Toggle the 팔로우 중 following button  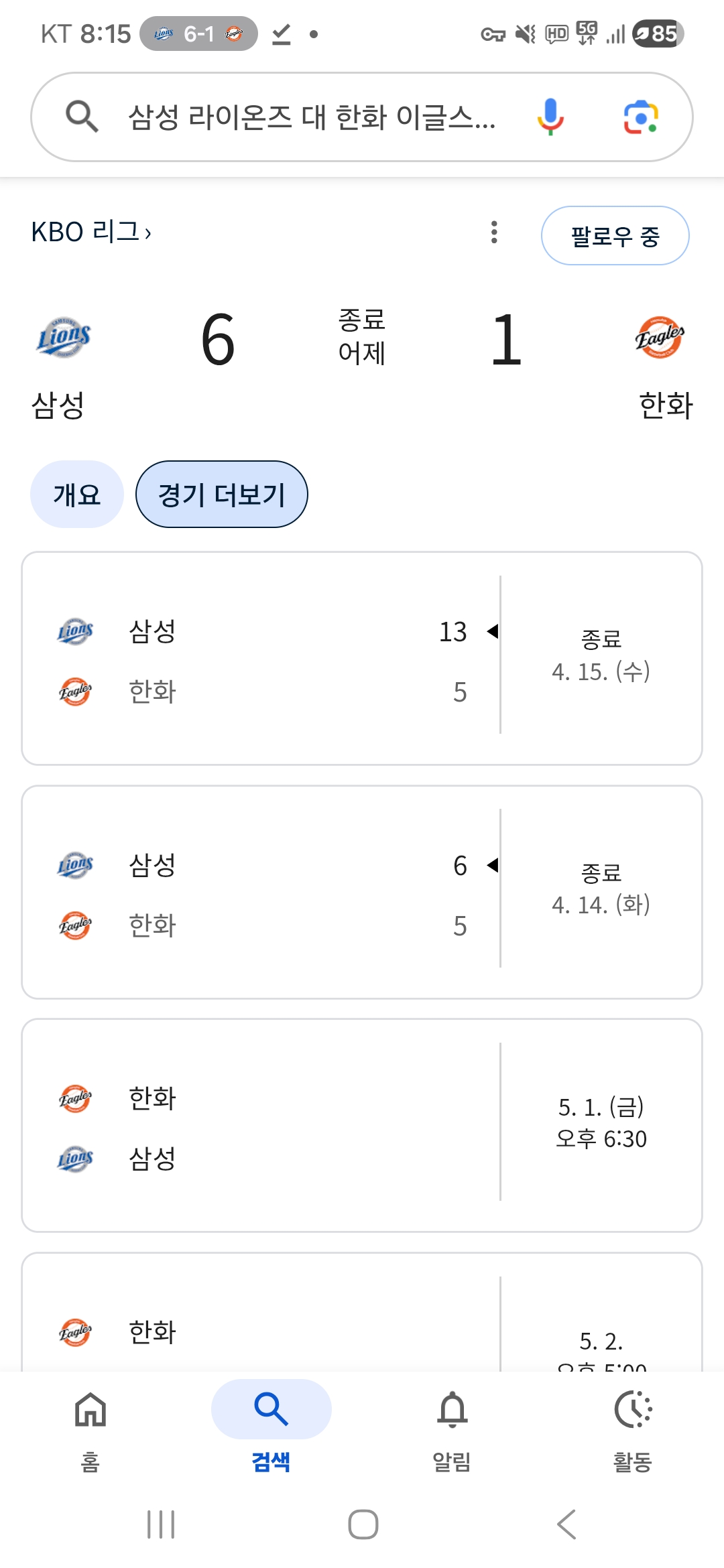[615, 236]
